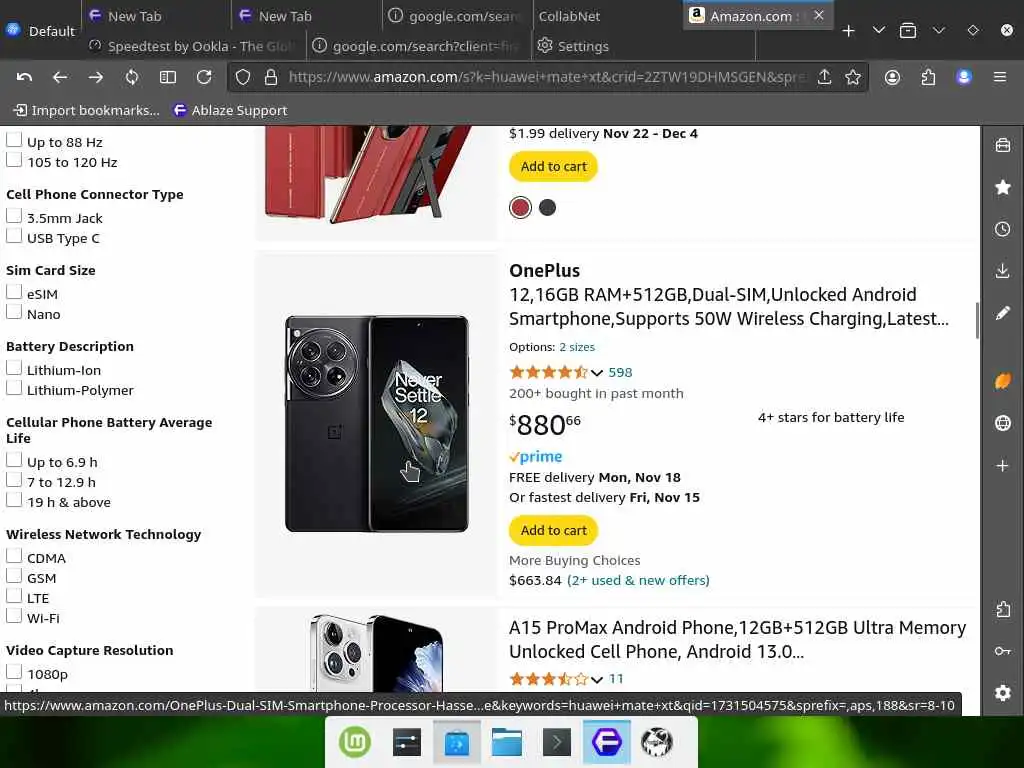Select the dark gray color swatch
1024x768 pixels.
(547, 208)
